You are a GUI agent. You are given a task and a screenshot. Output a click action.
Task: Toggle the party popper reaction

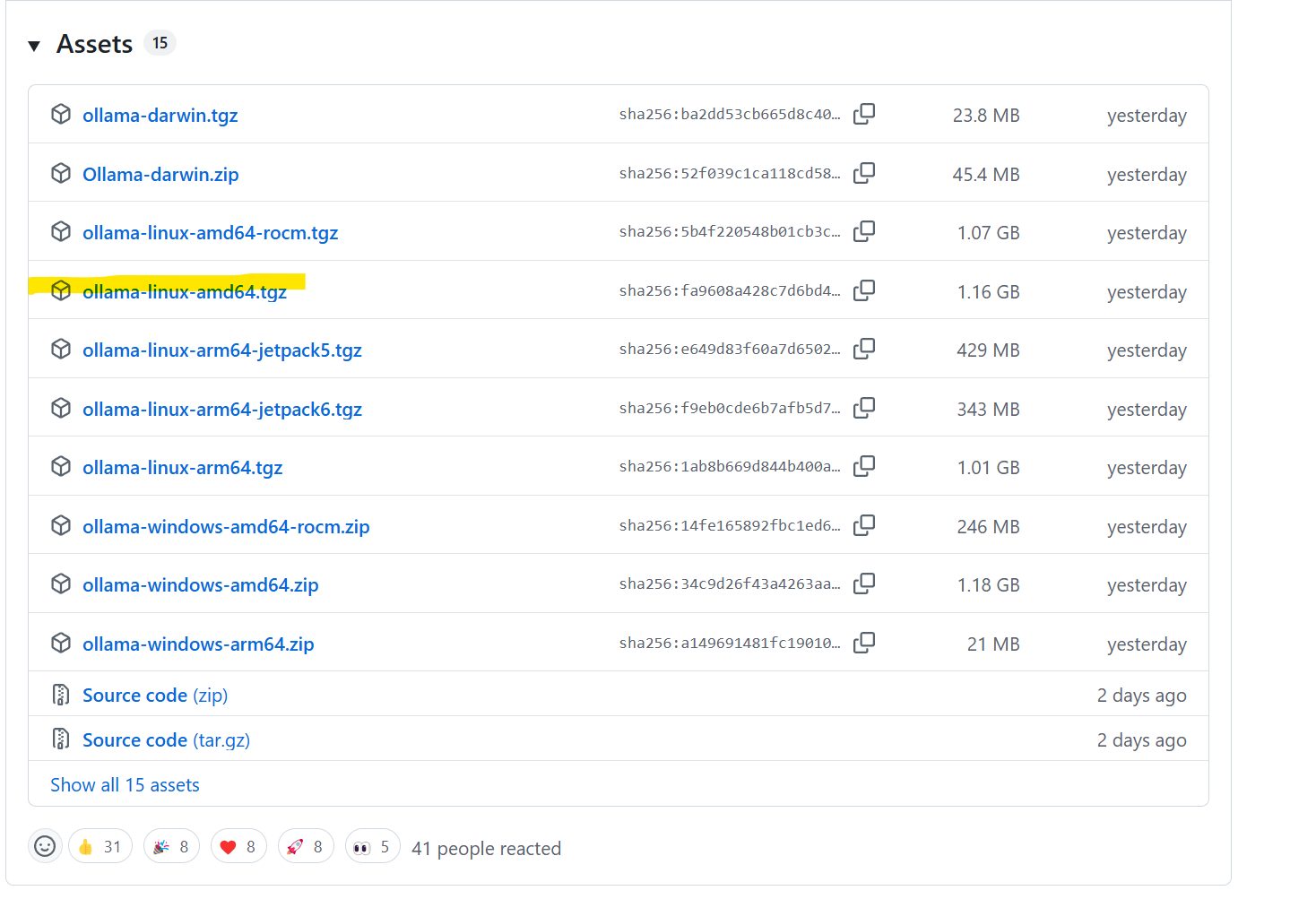click(171, 846)
